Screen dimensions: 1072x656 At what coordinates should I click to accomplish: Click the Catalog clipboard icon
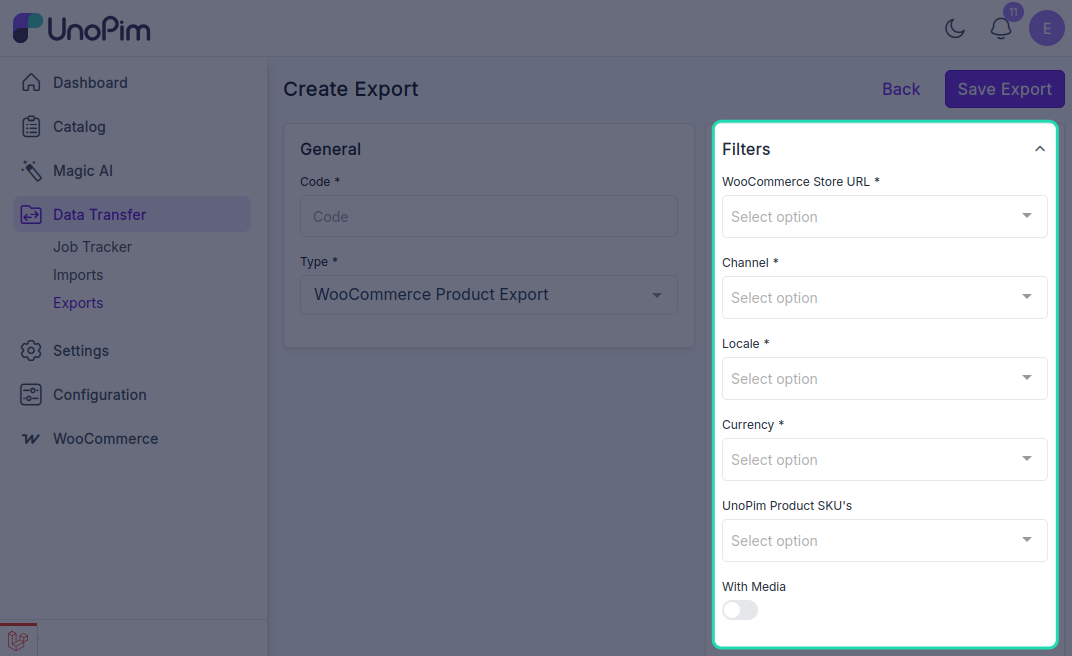coord(31,126)
